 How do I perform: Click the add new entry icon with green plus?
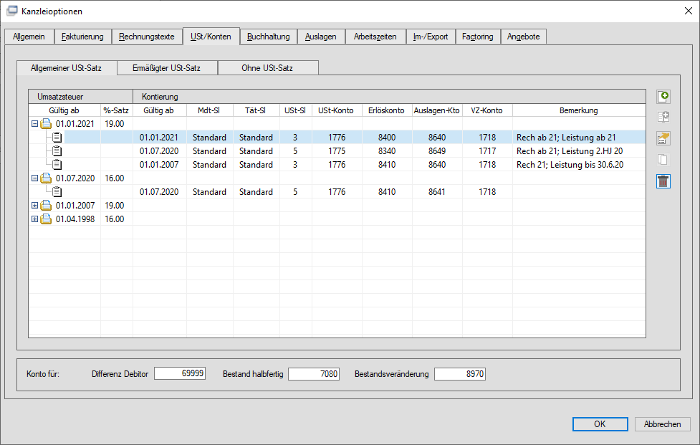[663, 96]
